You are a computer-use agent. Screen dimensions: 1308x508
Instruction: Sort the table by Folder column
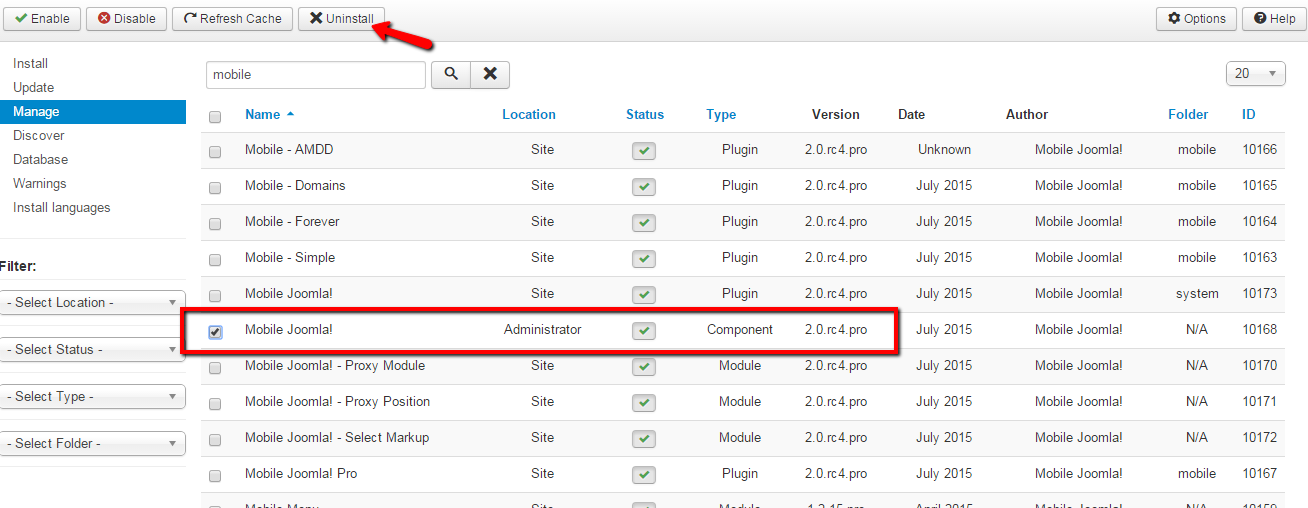click(1188, 114)
